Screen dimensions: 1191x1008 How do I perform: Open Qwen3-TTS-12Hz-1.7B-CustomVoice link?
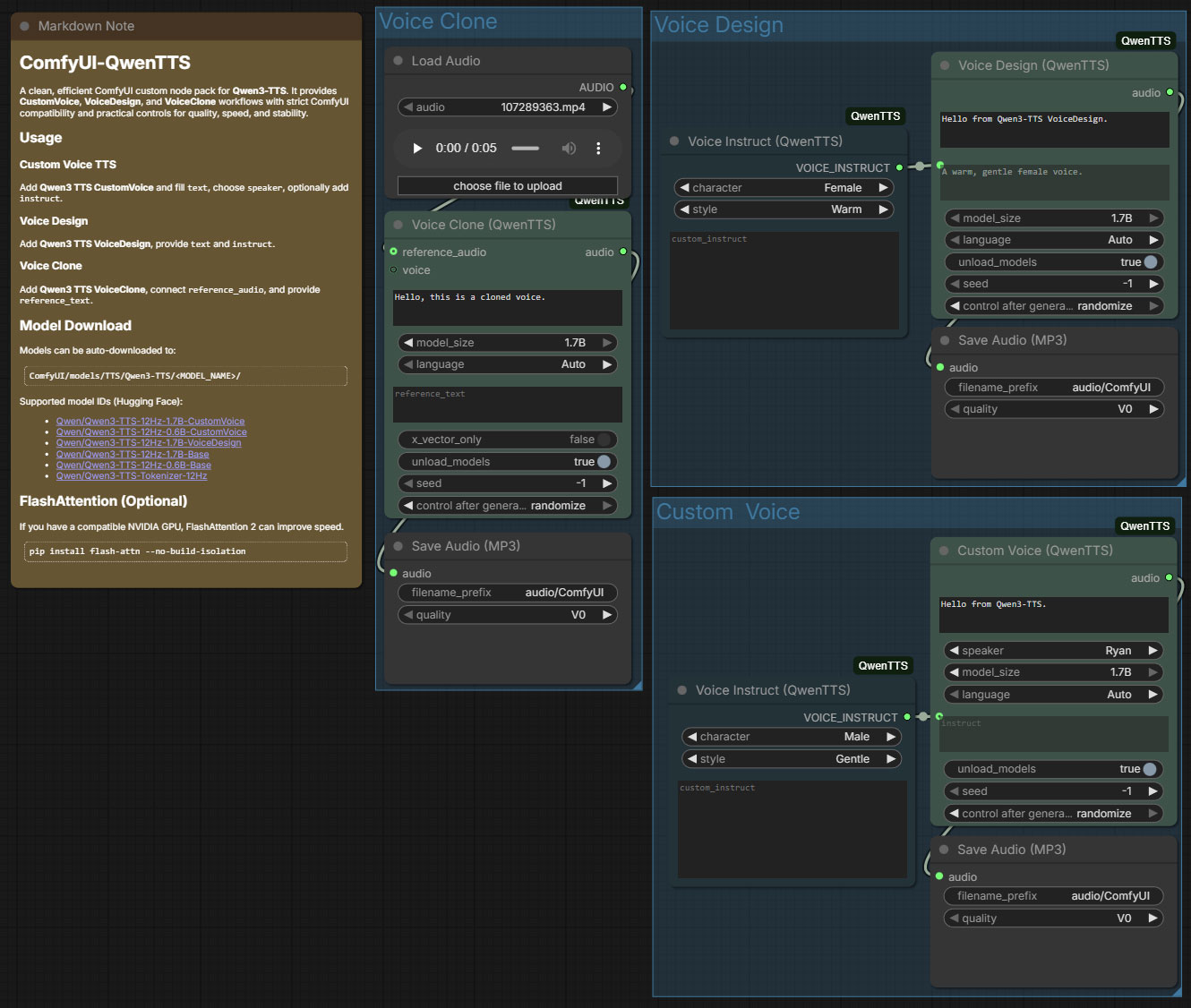(x=150, y=421)
